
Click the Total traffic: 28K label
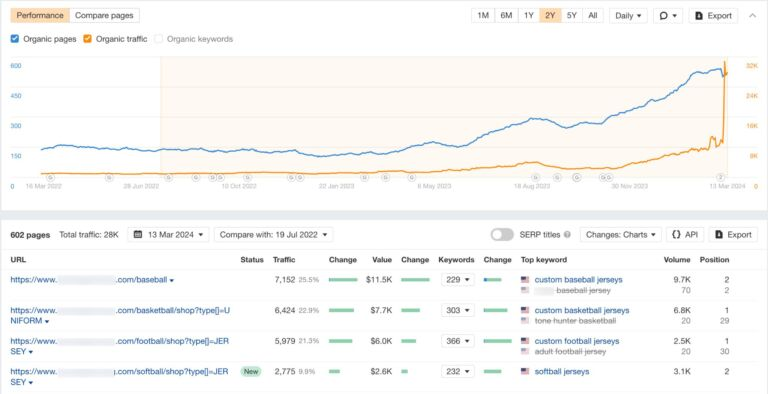89,235
